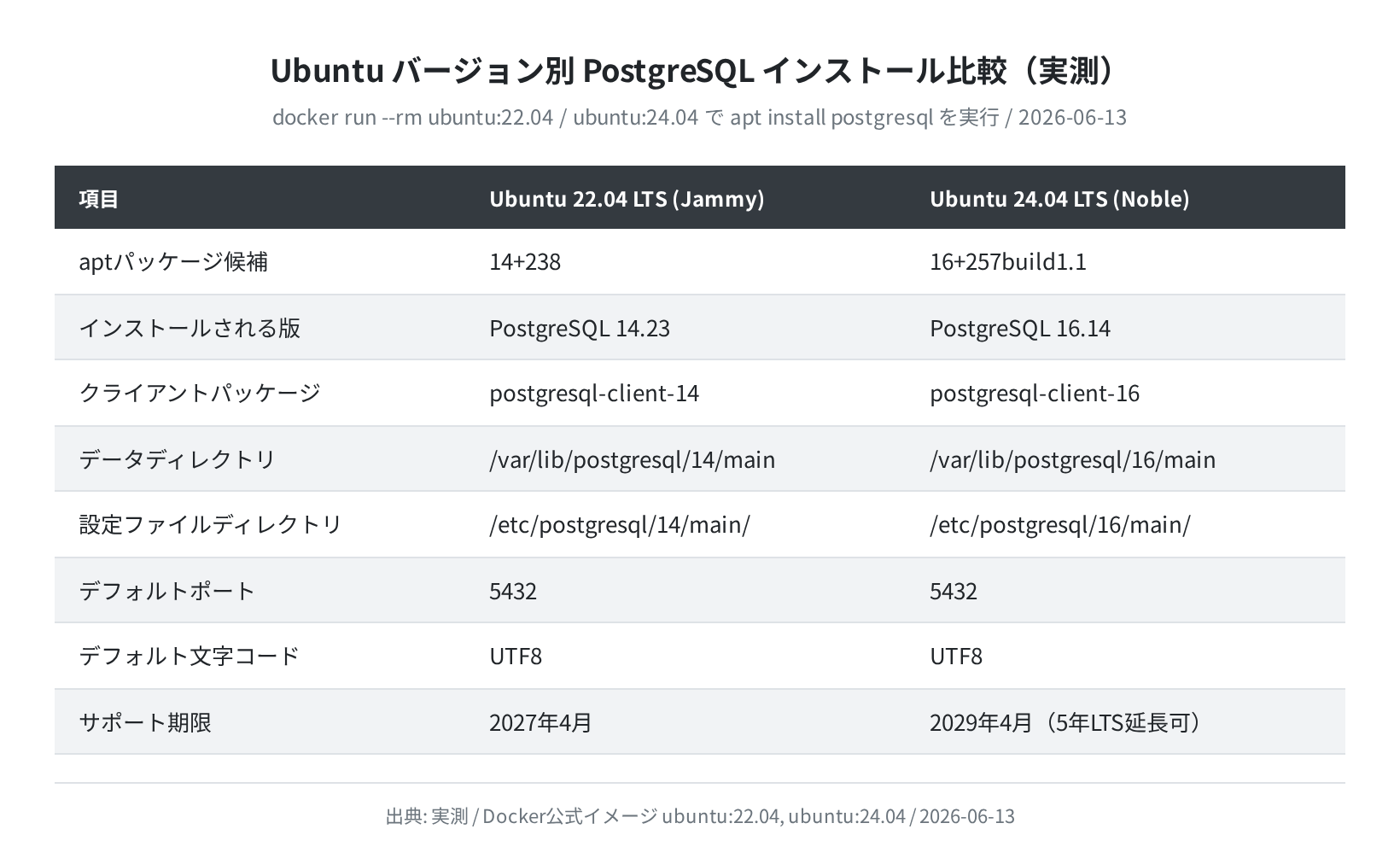Click the '設定ファイルディレクトリ' row label
Screen dimensions: 1400x864
tap(211, 524)
